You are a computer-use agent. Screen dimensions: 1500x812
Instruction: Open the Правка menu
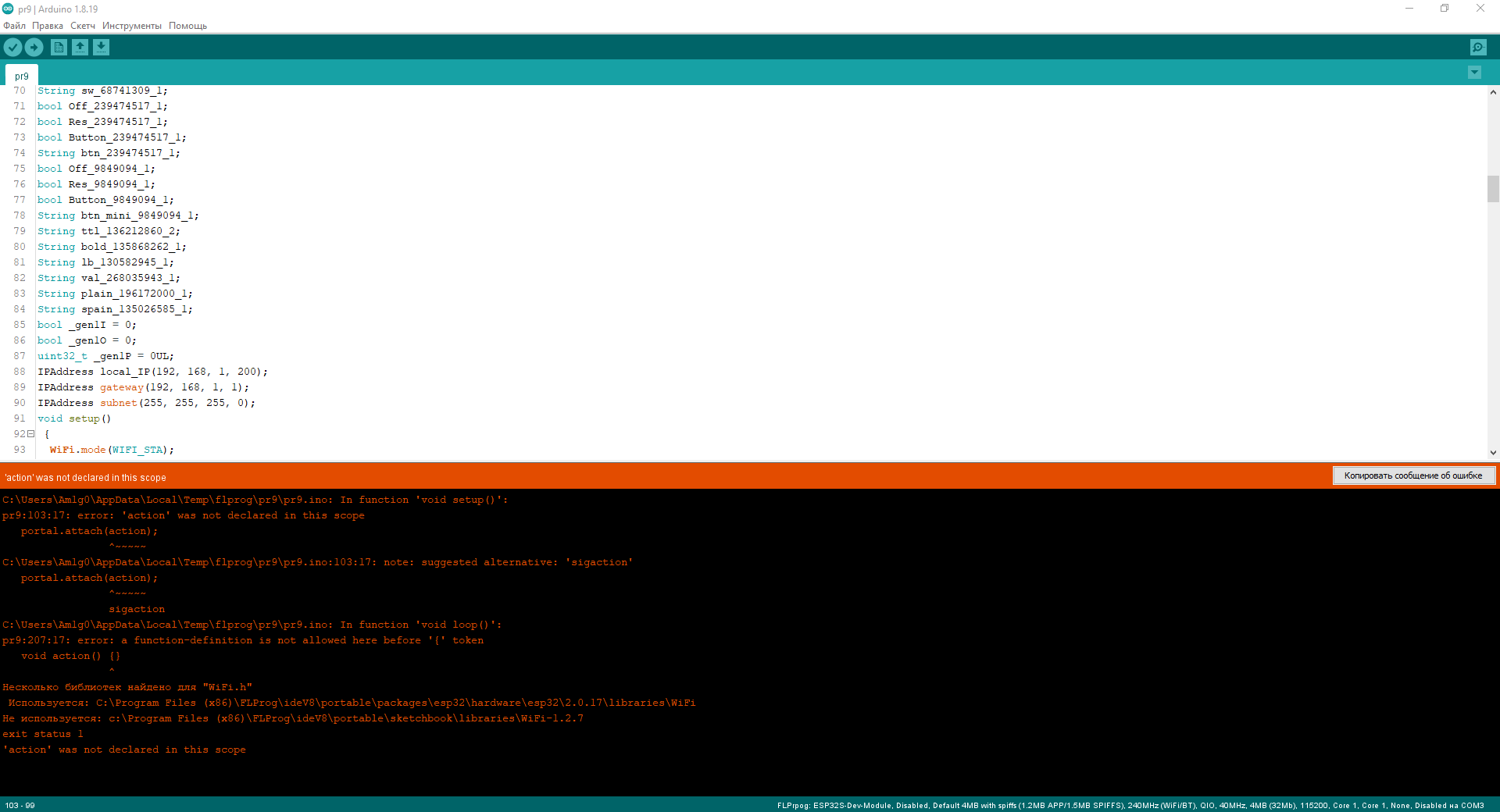click(x=48, y=26)
